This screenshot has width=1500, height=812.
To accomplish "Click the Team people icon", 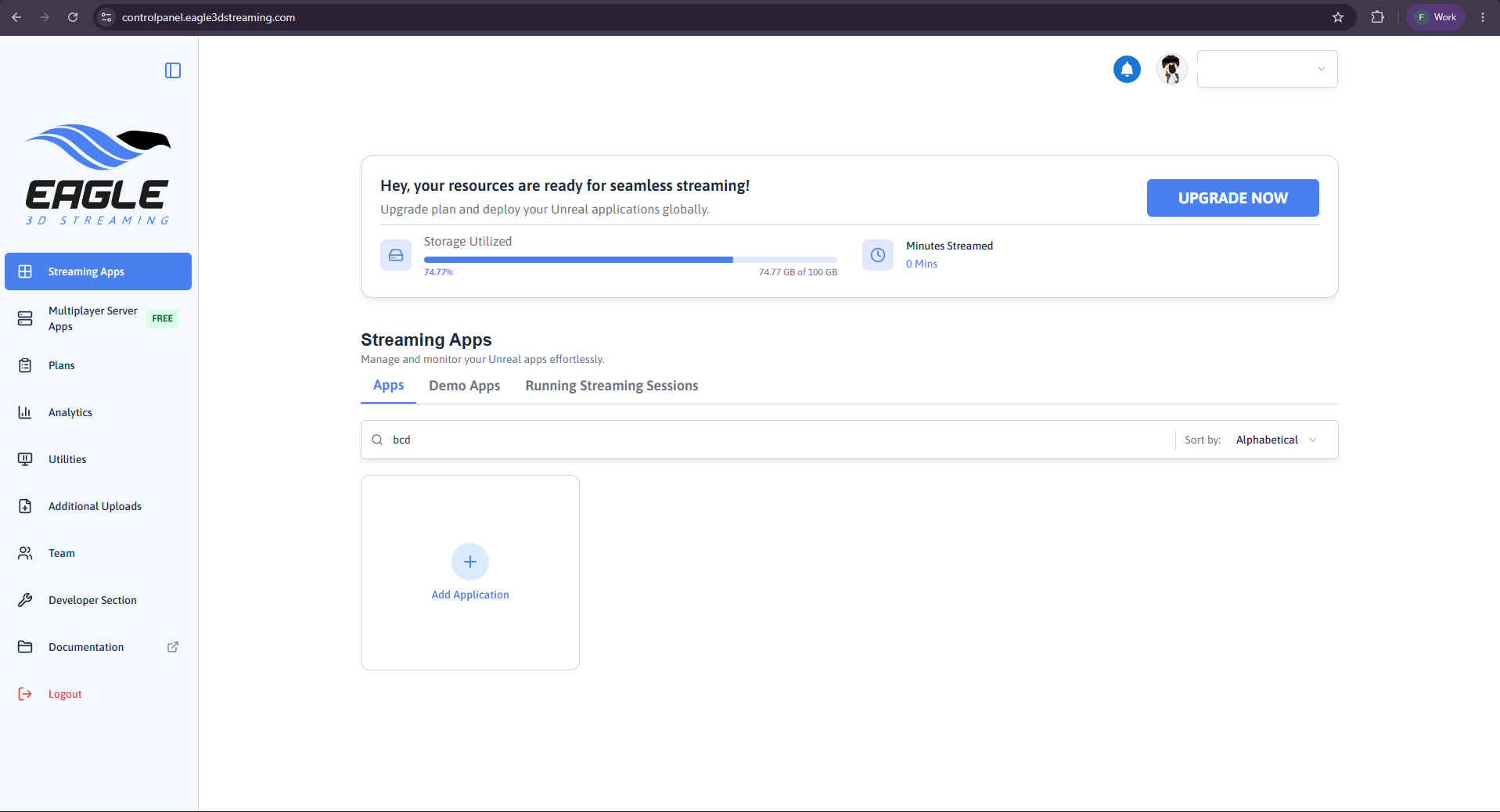I will [x=25, y=553].
